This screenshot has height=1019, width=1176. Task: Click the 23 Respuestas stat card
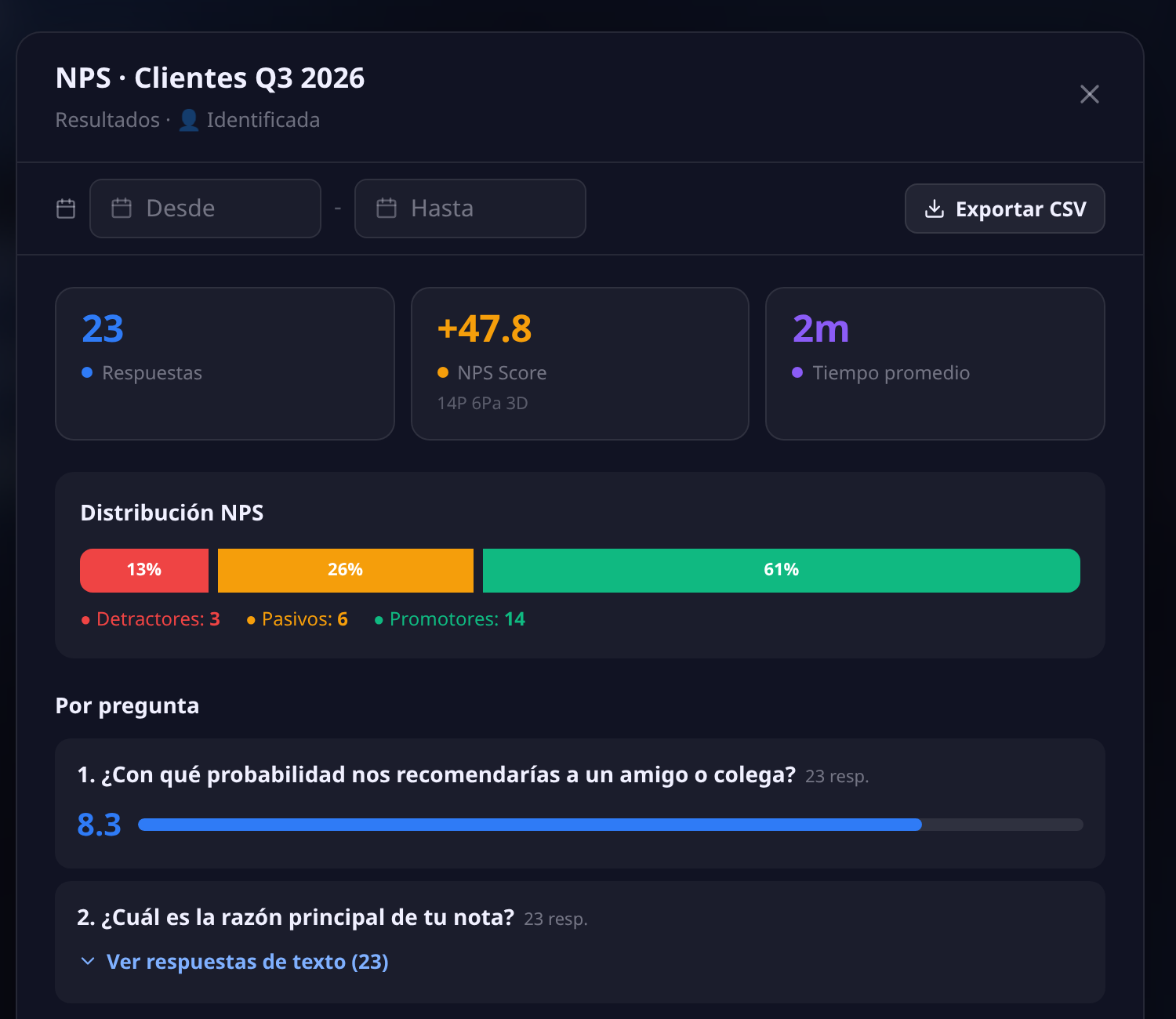point(225,364)
